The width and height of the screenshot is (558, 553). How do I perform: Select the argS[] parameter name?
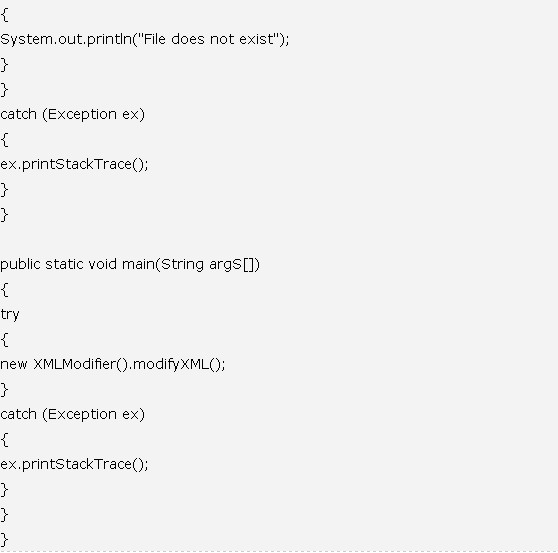click(x=233, y=265)
